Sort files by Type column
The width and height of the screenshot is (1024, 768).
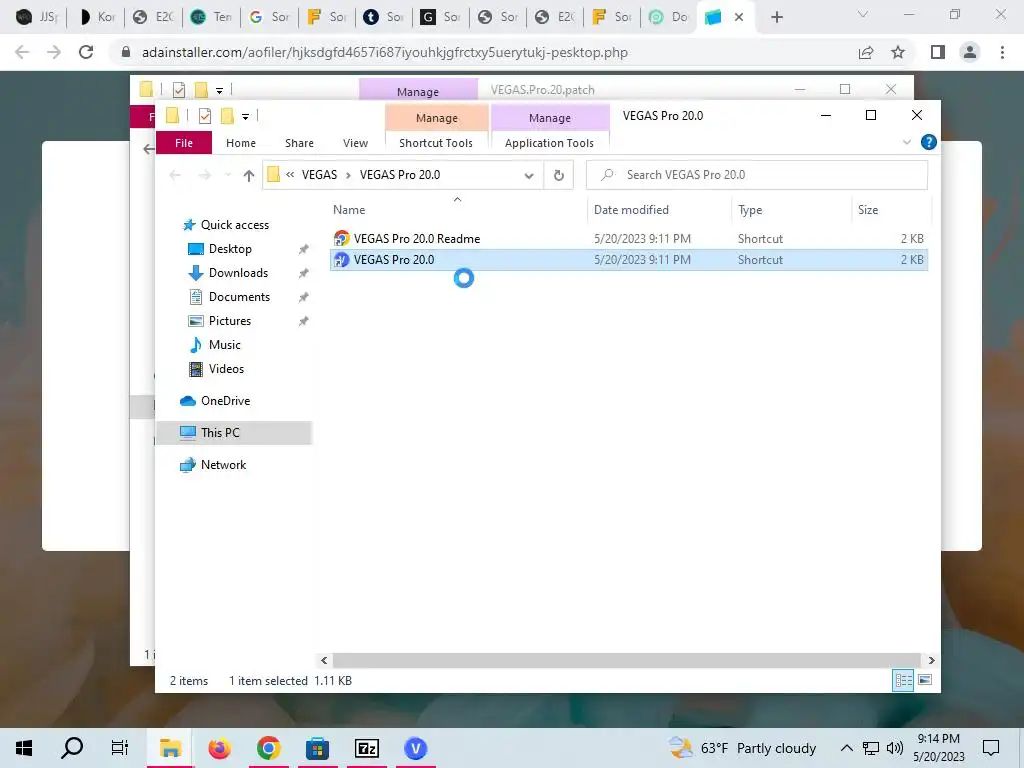point(750,210)
